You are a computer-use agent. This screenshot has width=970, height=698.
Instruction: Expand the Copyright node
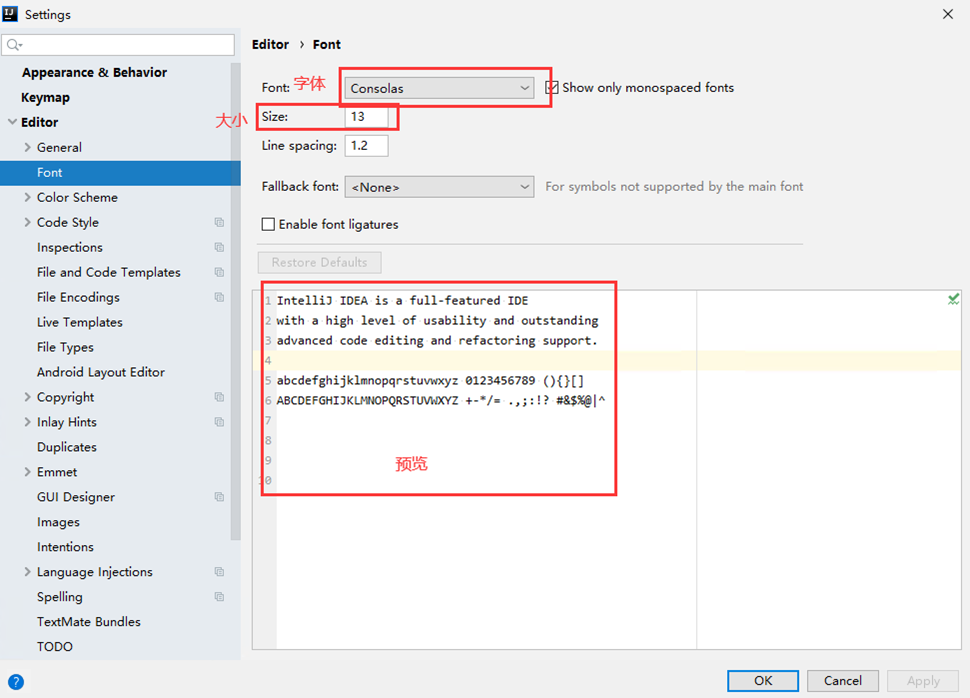(x=27, y=397)
